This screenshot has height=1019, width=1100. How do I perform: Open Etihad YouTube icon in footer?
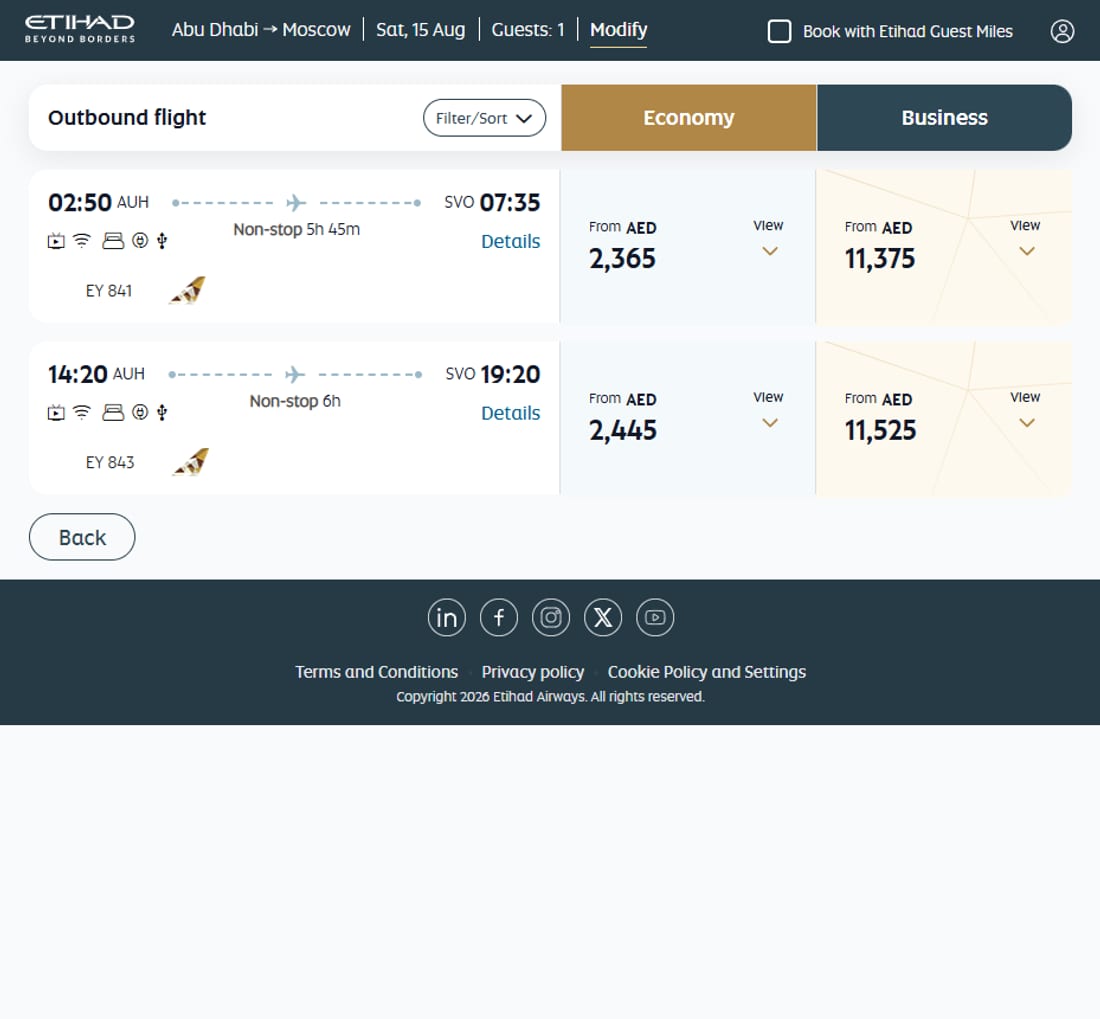tap(655, 617)
